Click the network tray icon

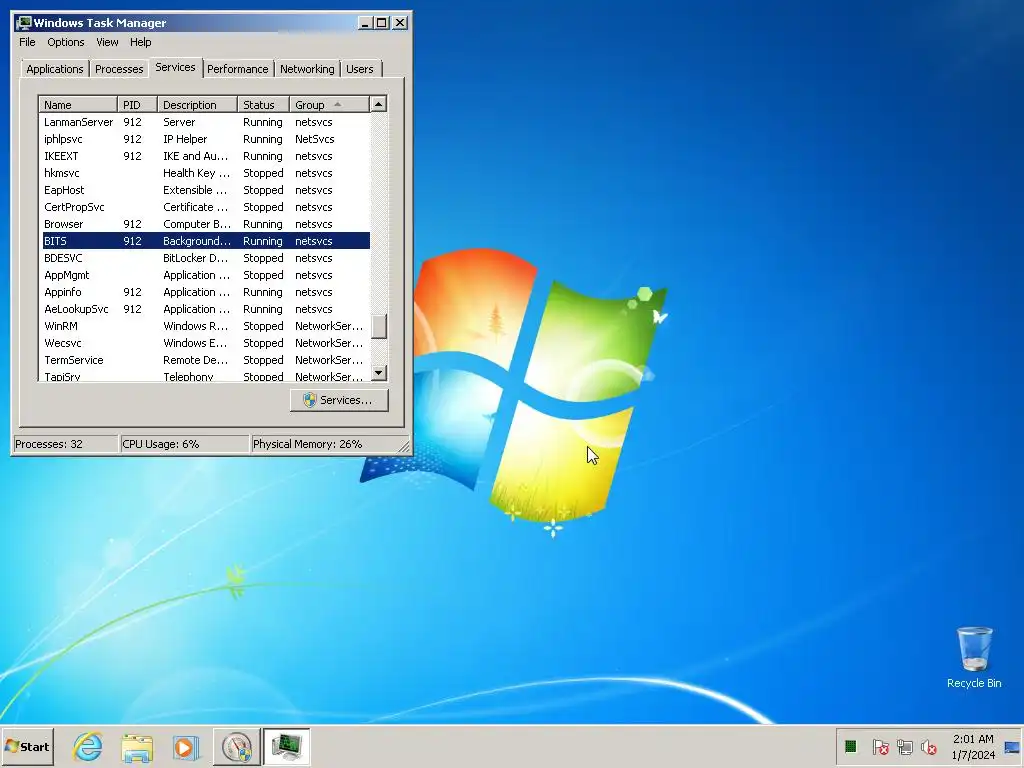[x=904, y=746]
